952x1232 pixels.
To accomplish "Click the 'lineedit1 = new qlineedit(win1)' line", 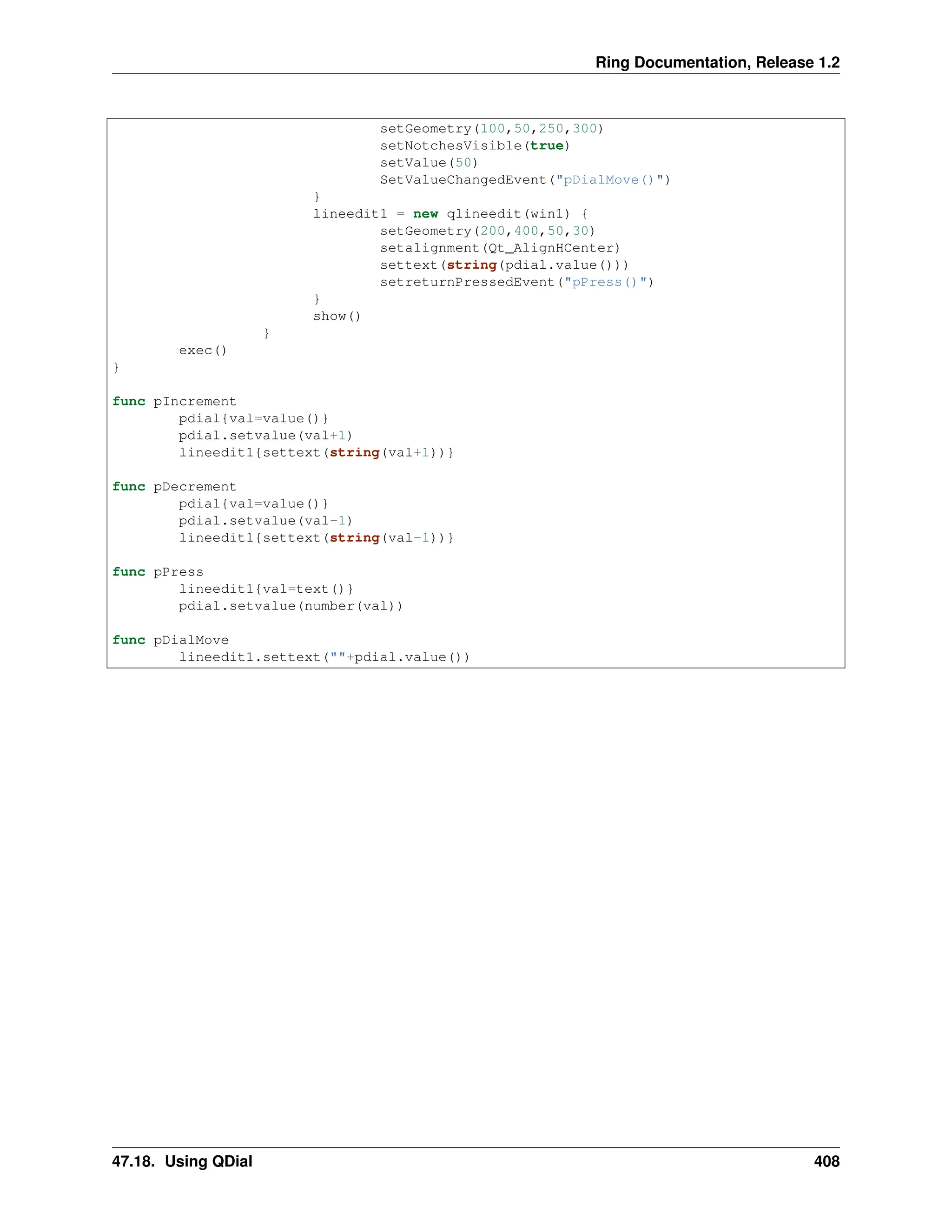I will click(x=450, y=214).
